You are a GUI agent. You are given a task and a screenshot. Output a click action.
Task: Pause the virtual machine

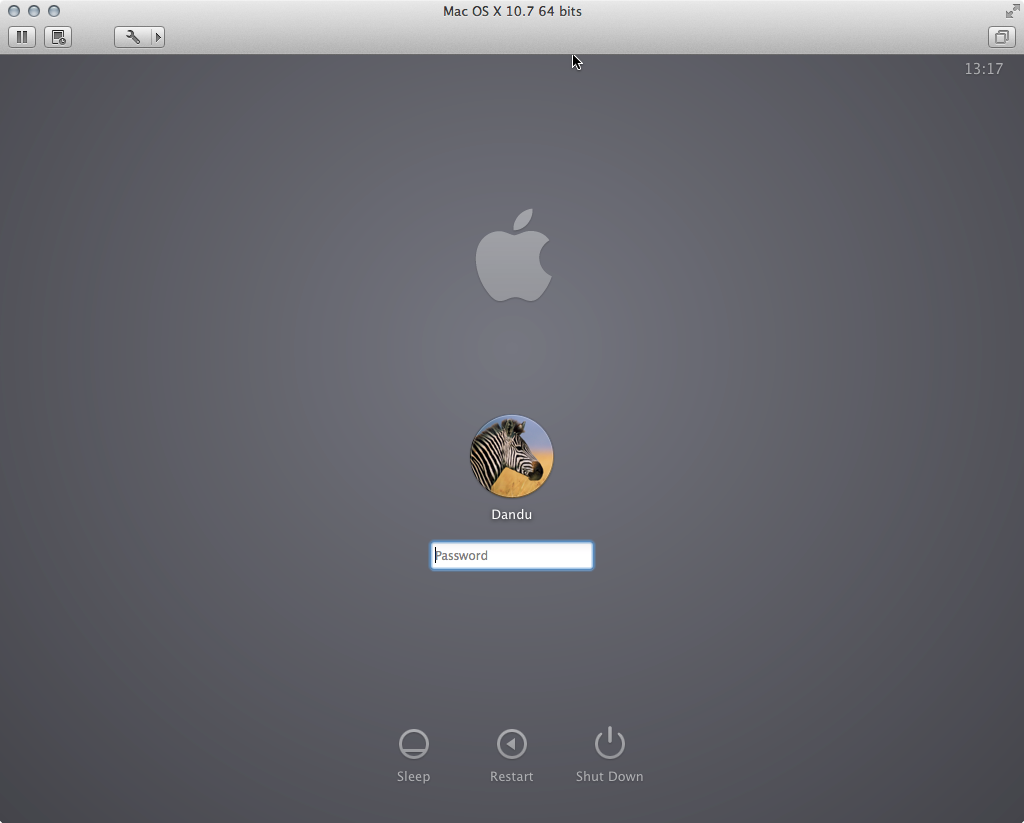point(22,37)
